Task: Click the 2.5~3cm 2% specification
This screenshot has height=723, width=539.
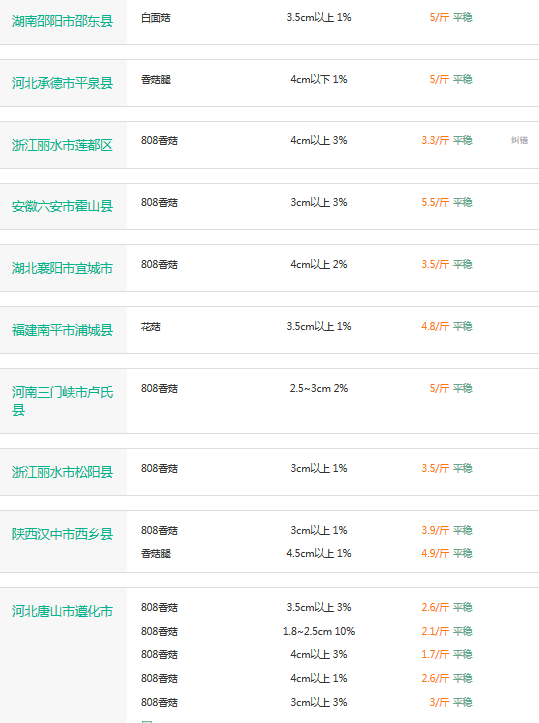Action: coord(319,388)
